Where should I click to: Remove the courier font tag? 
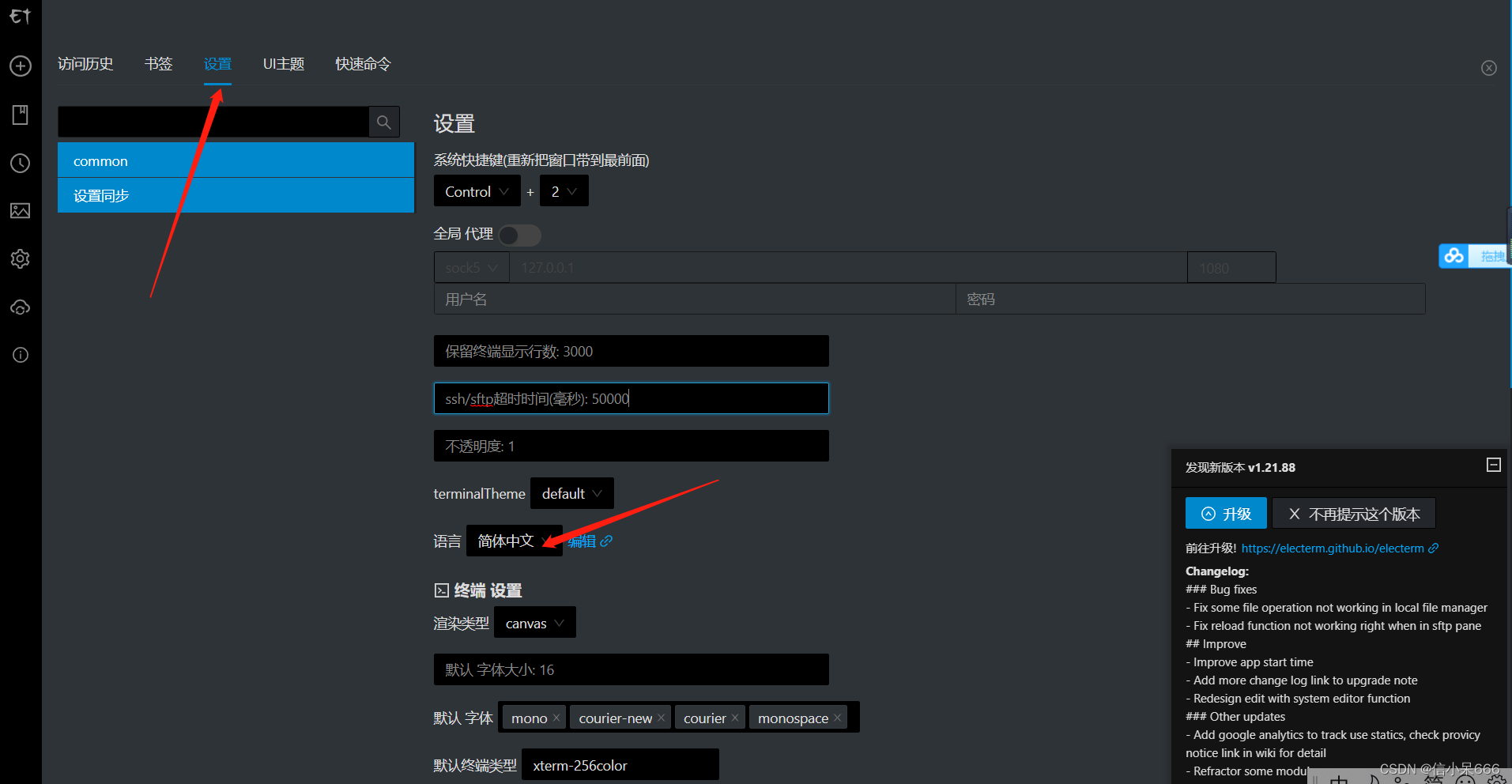(735, 718)
